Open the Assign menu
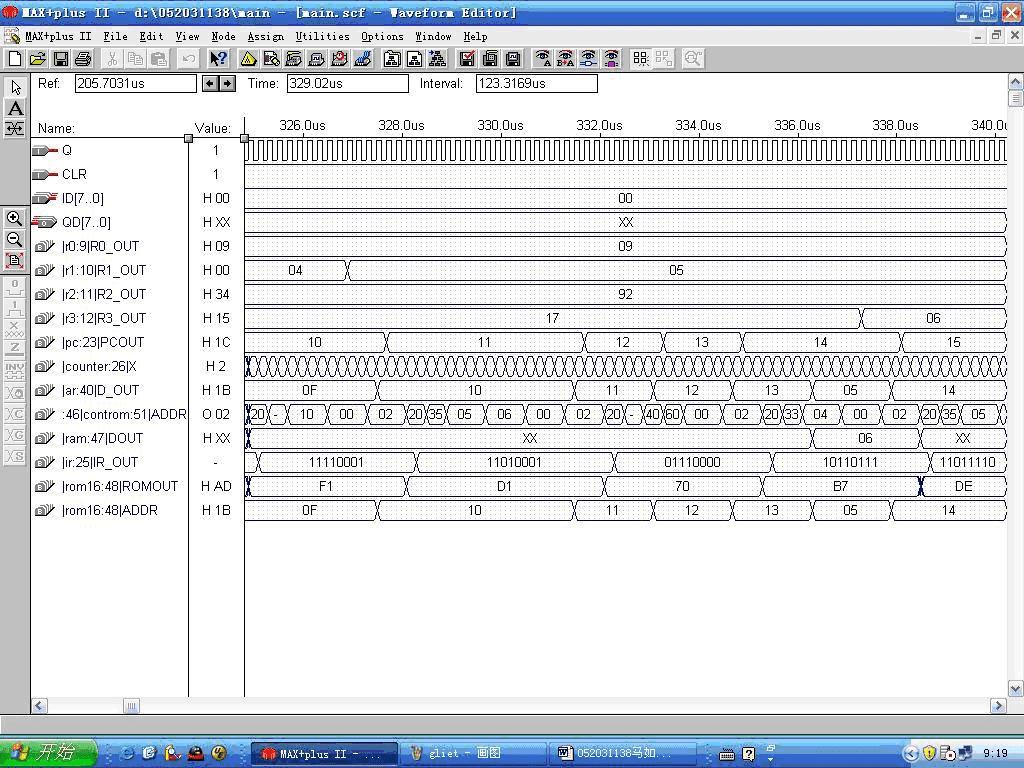The image size is (1024, 768). [x=266, y=37]
